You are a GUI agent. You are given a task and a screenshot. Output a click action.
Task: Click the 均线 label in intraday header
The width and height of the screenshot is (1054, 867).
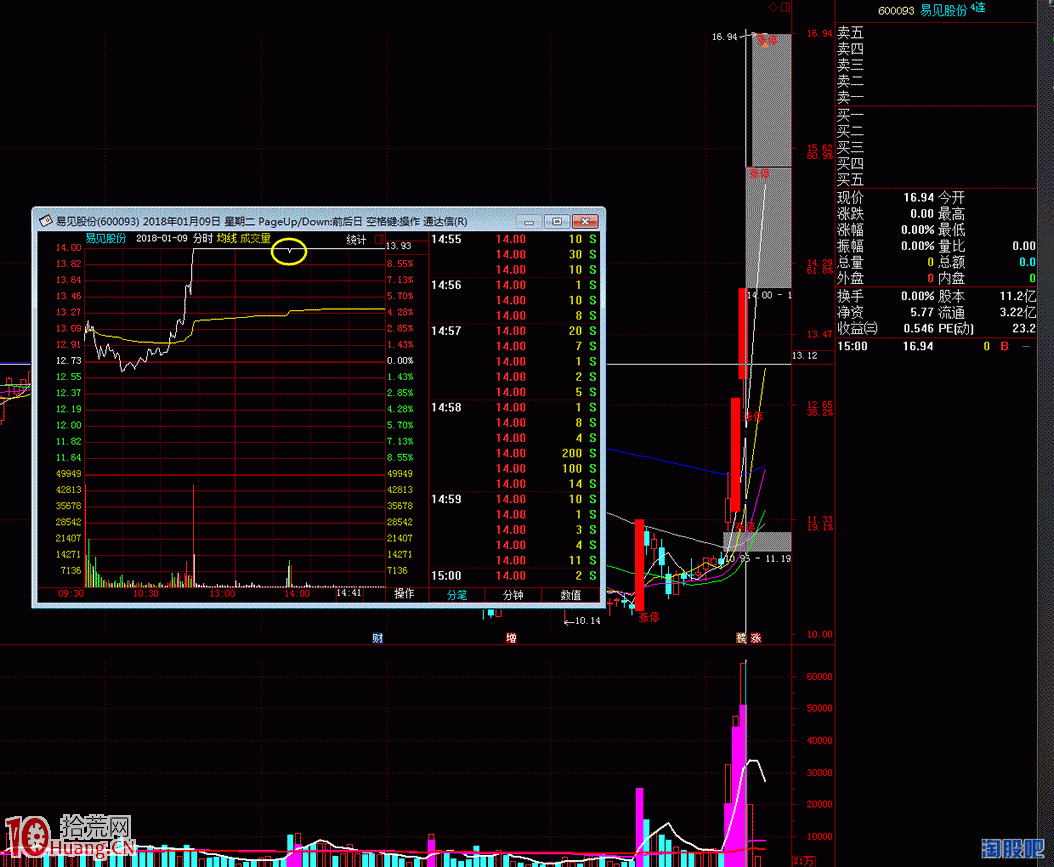click(227, 239)
